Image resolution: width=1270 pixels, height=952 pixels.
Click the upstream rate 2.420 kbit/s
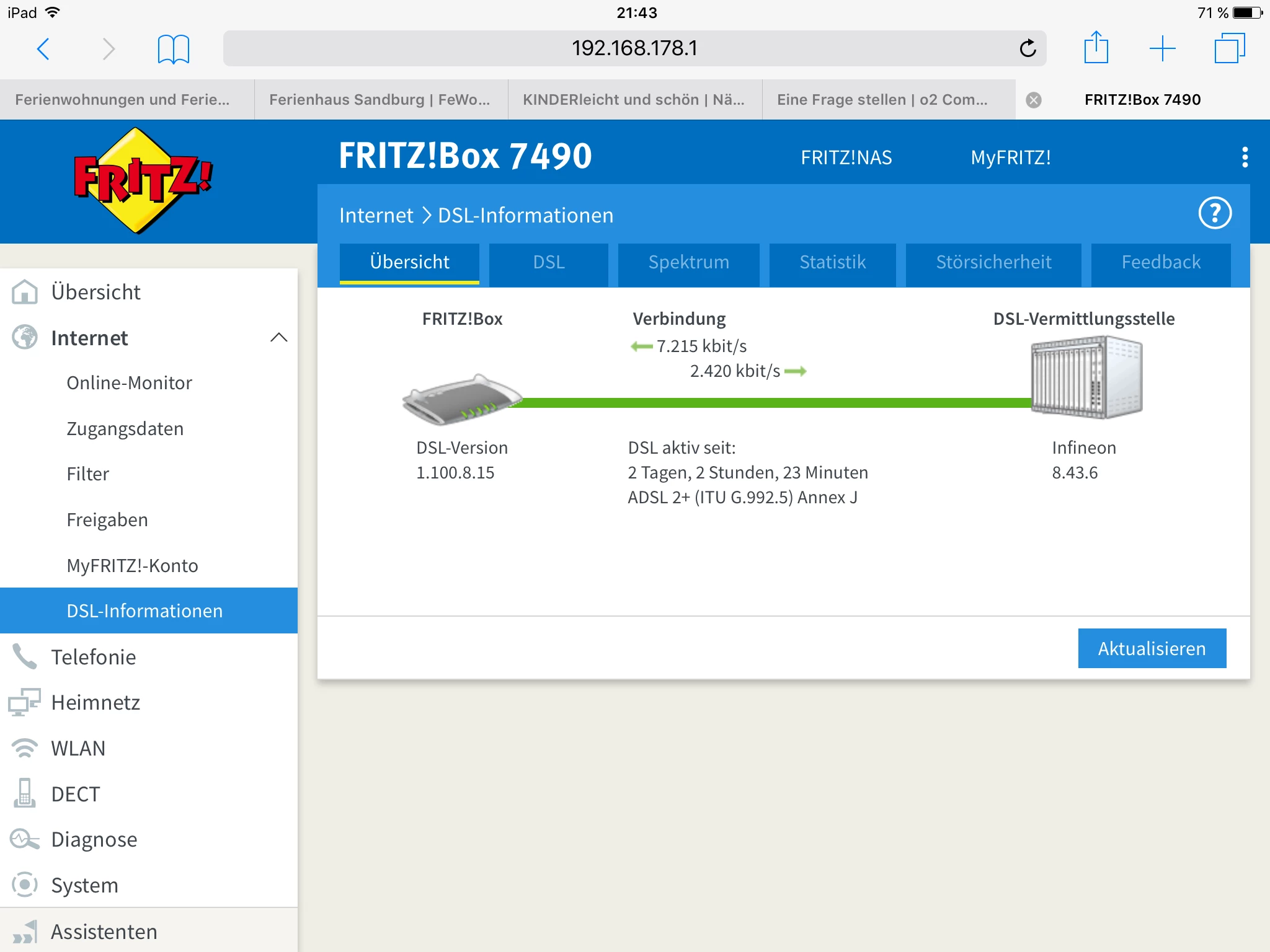(x=735, y=371)
